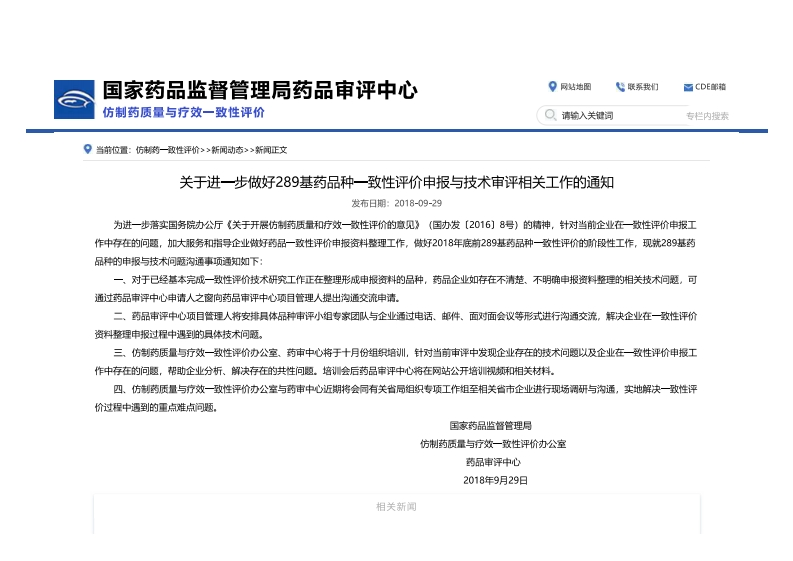Image resolution: width=793 pixels, height=561 pixels.
Task: Click signature line 仿制药质量与疗效一致性评价办公室
Action: coord(493,444)
